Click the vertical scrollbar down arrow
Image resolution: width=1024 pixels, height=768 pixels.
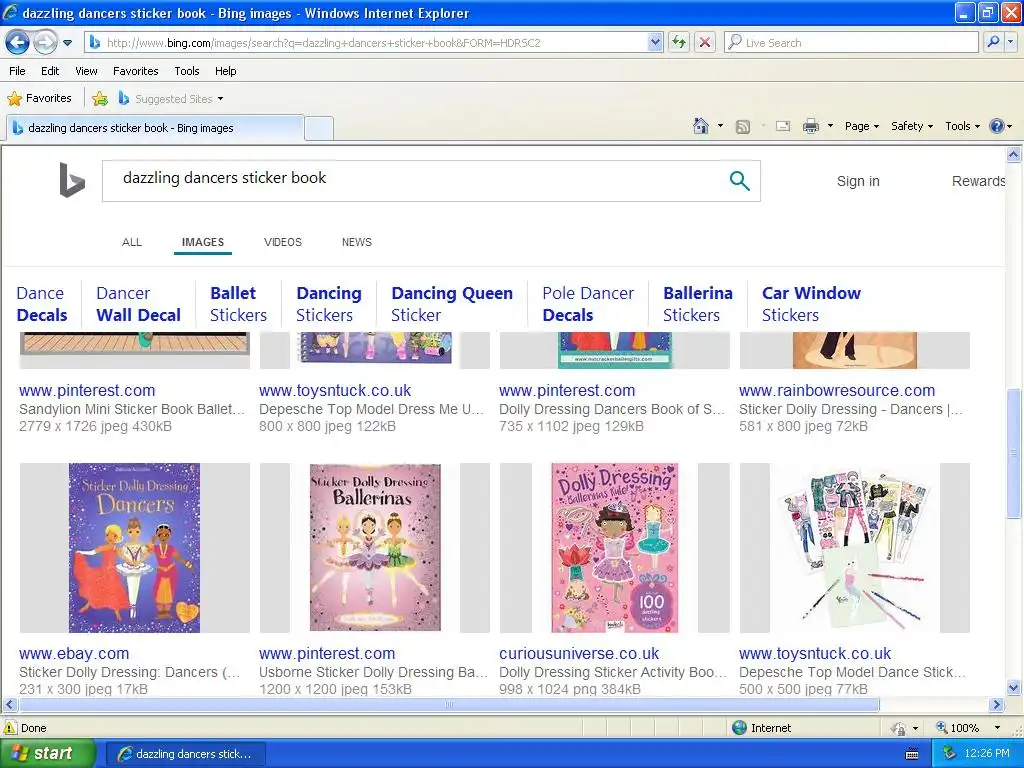1014,687
